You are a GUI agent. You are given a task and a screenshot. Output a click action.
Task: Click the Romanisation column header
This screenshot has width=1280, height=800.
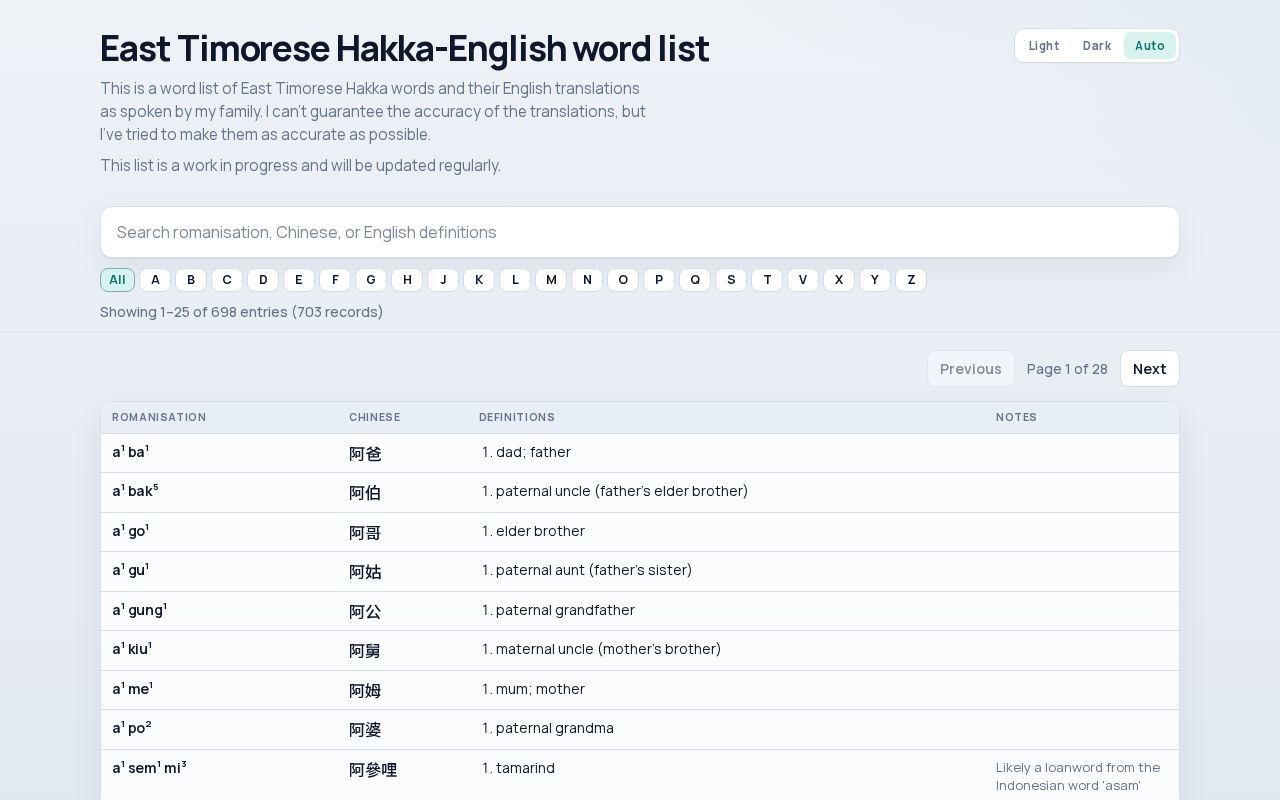[159, 417]
